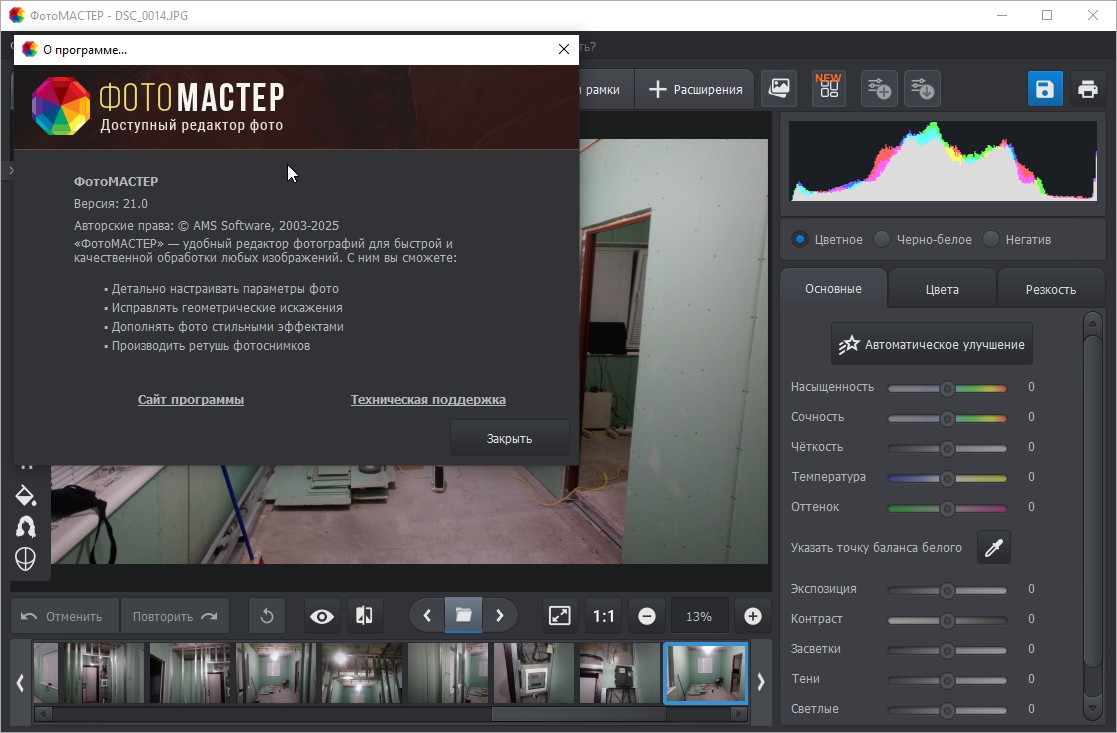Viewport: 1117px width, 733px height.
Task: Open the Техническая поддержка link
Action: coord(428,400)
